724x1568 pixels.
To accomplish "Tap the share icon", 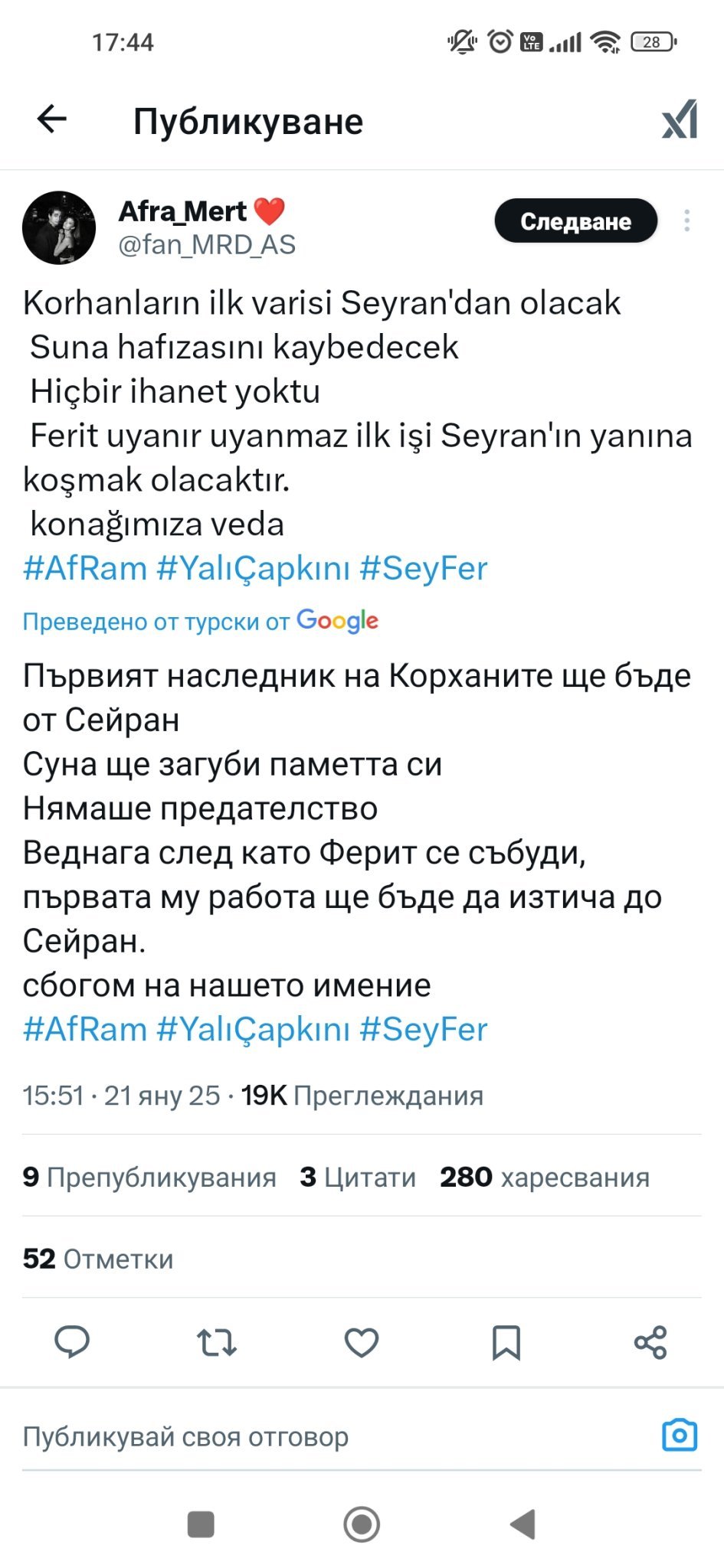I will tap(650, 1342).
